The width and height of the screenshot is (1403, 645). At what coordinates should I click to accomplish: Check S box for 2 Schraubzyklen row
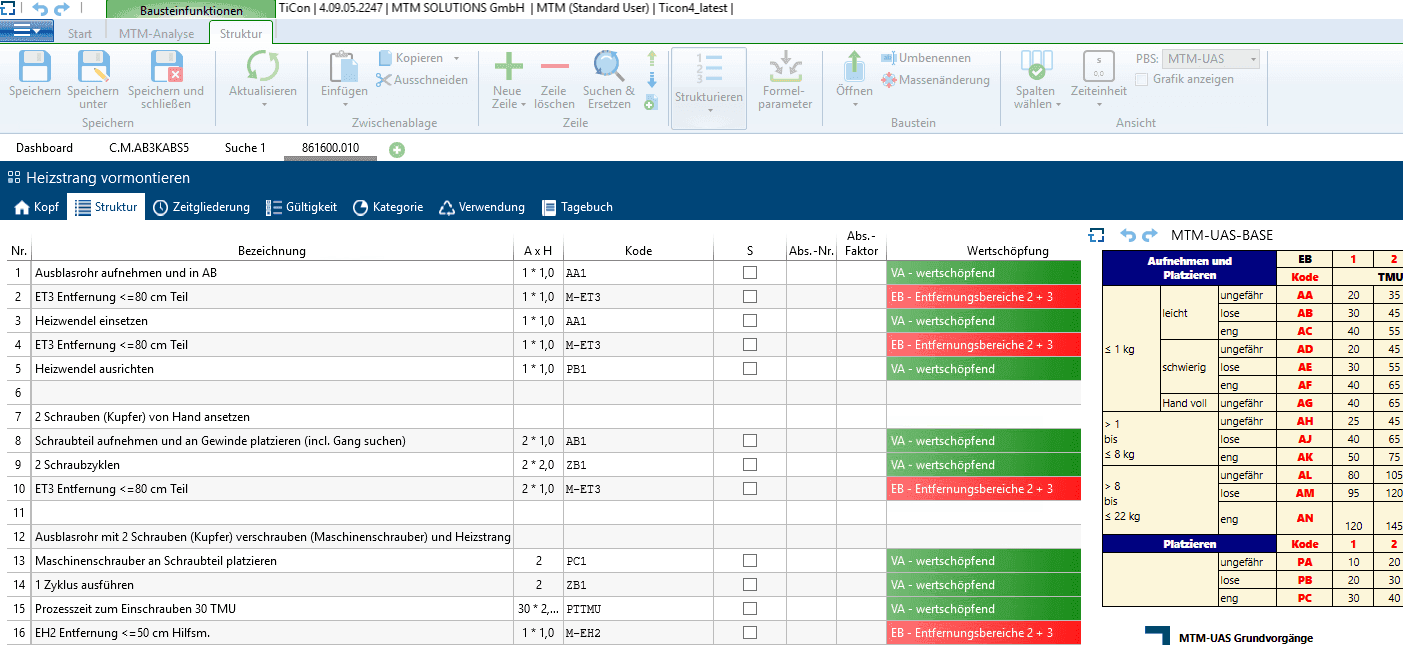pyautogui.click(x=749, y=465)
